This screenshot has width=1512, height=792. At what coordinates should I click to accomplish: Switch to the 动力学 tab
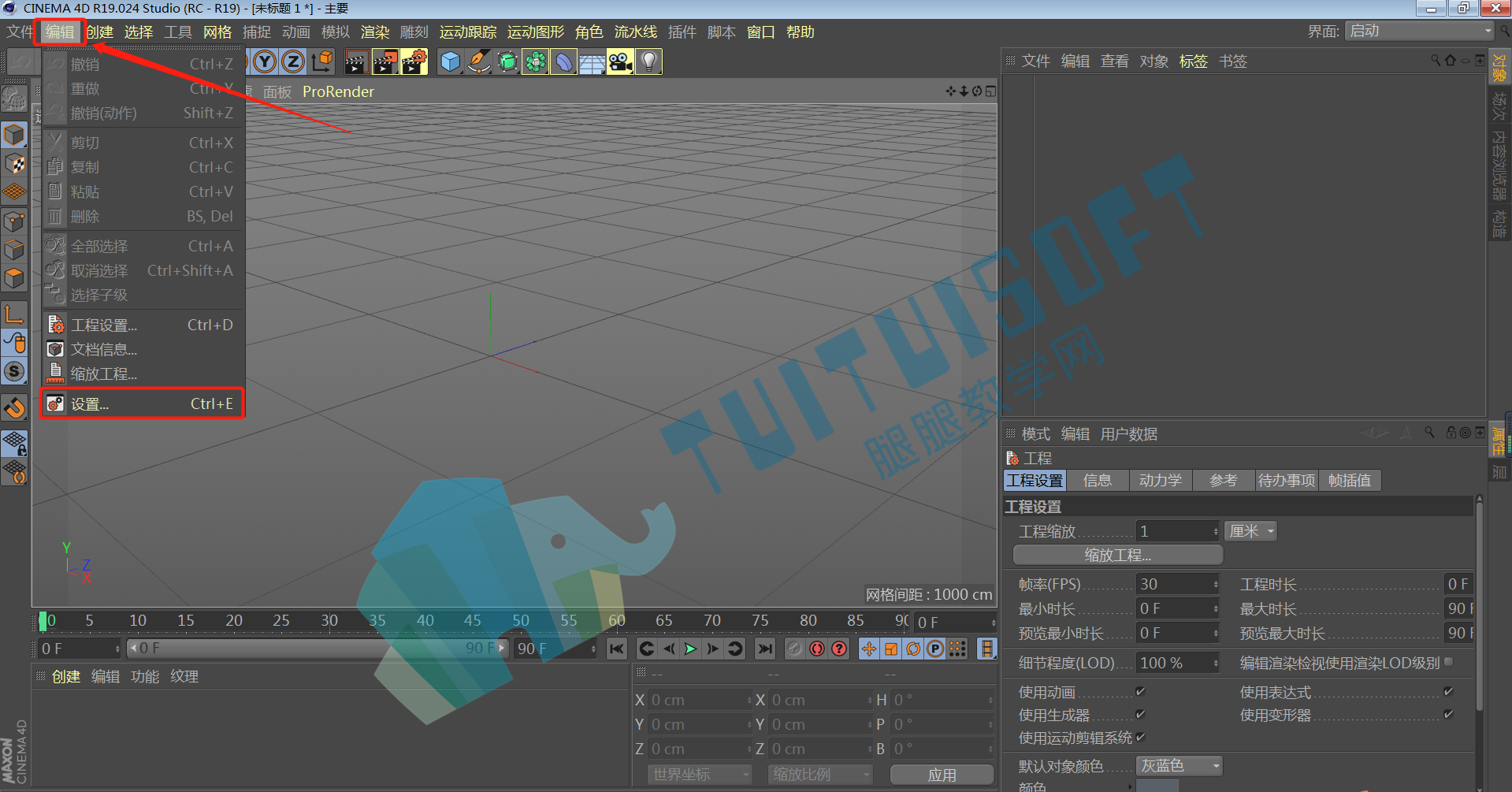point(1161,480)
